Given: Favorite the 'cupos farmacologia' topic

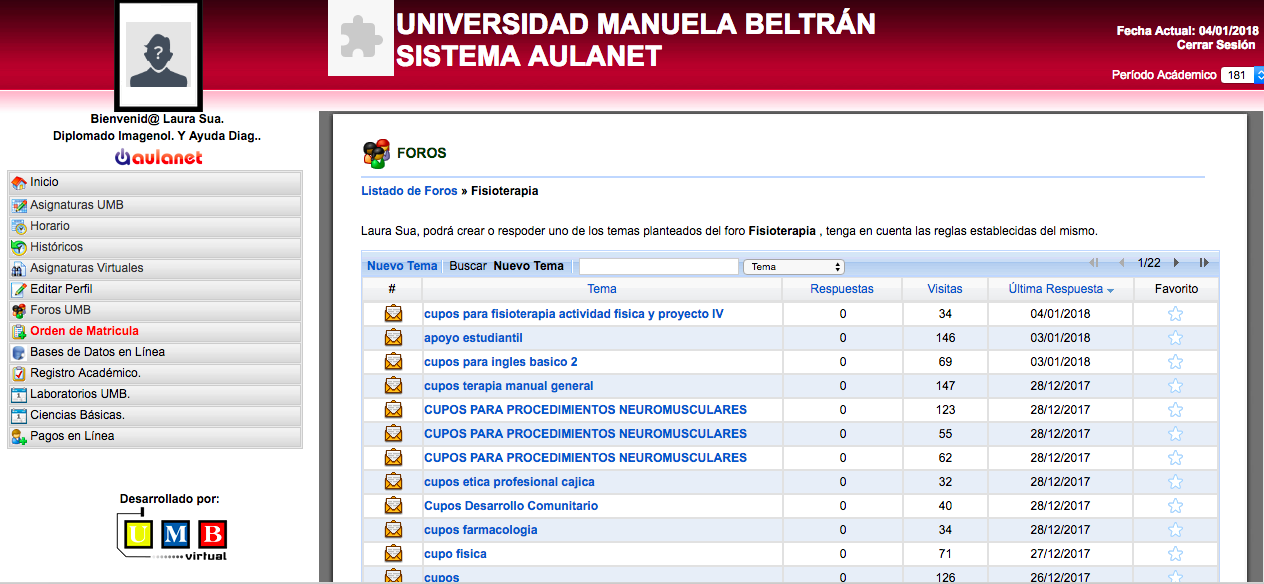Looking at the screenshot, I should 1175,529.
